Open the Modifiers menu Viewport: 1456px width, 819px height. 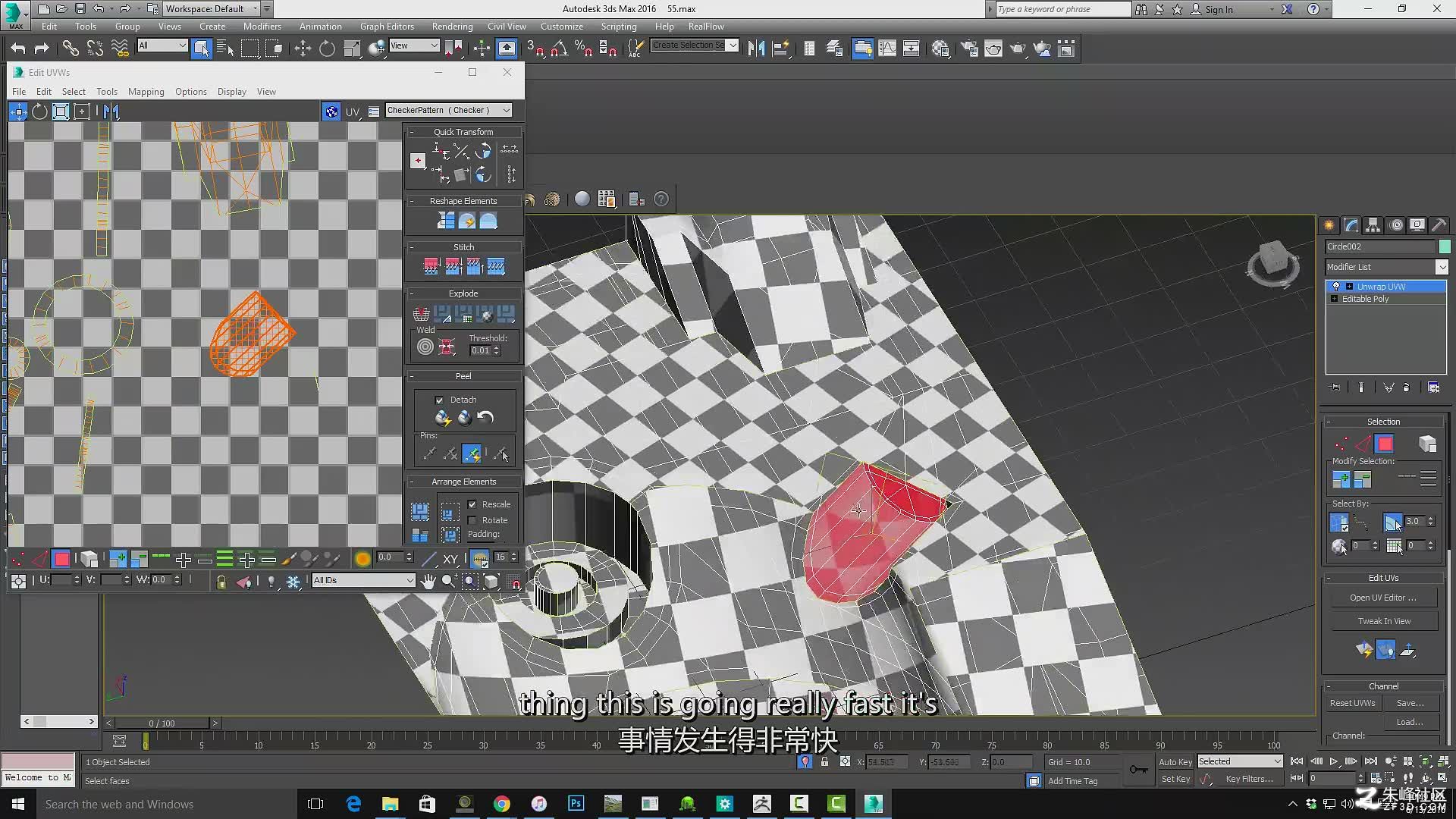click(262, 26)
